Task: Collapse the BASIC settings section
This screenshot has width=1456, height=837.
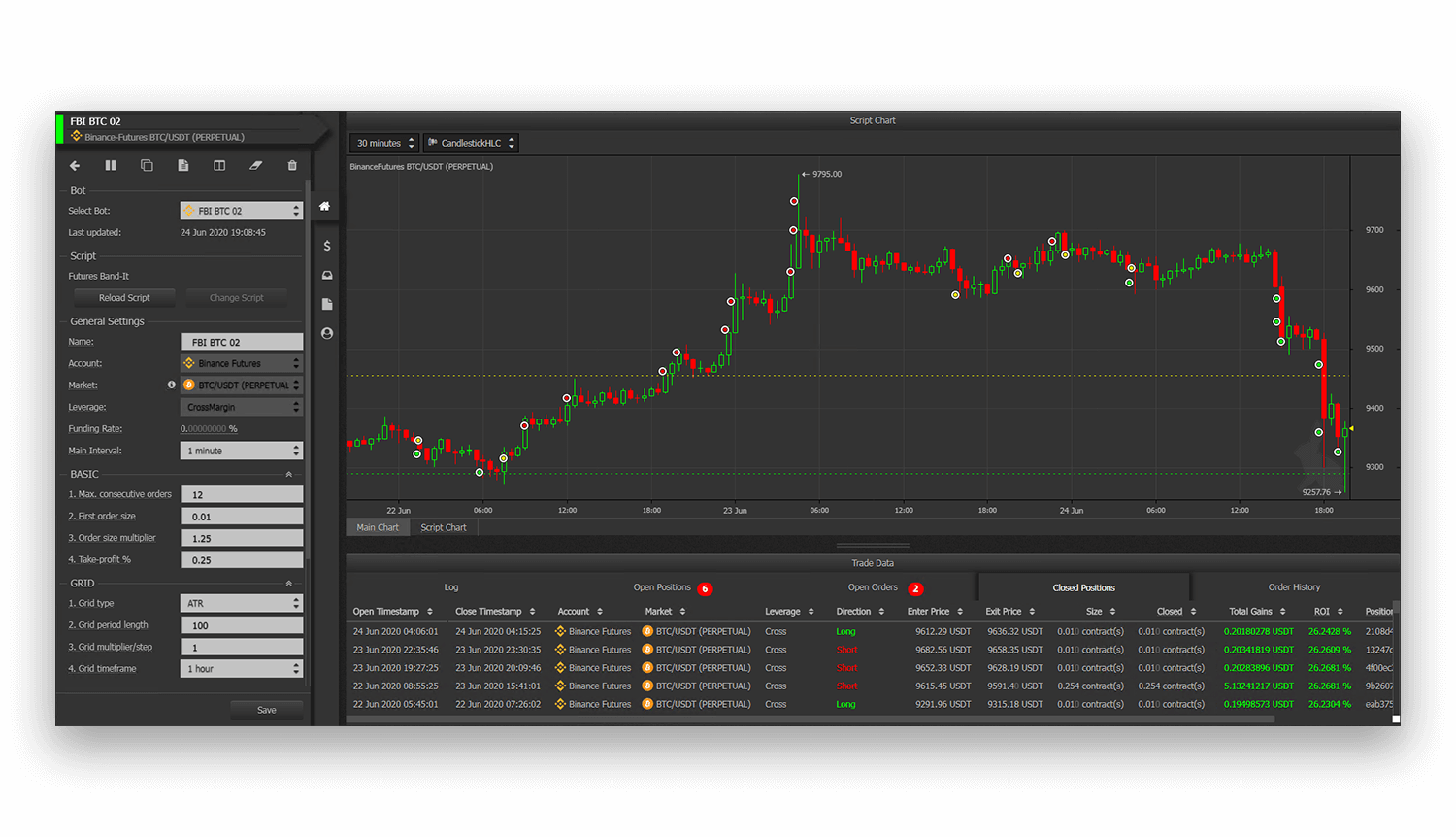Action: 288,474
